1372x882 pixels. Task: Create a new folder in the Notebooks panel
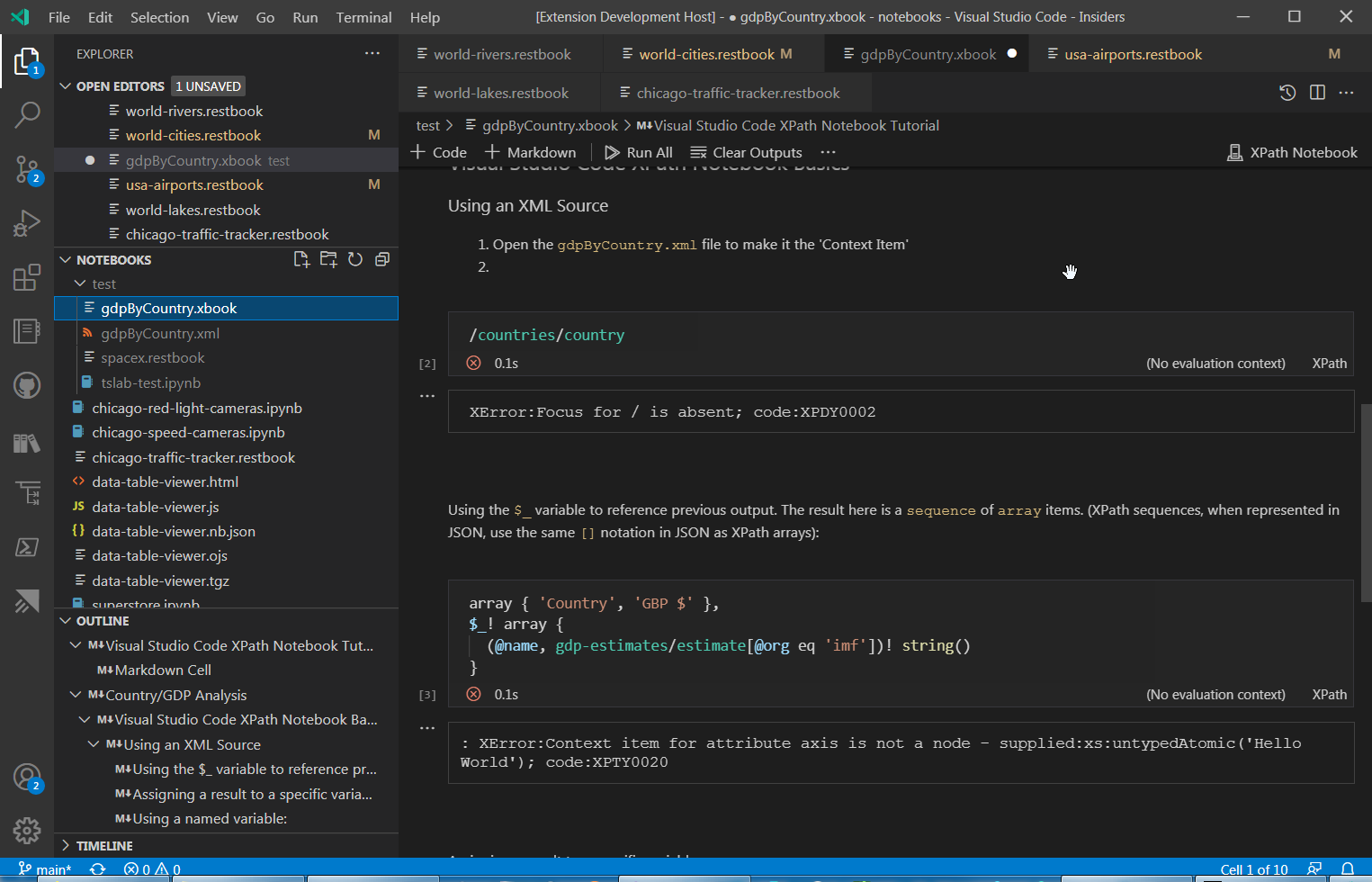pyautogui.click(x=328, y=259)
